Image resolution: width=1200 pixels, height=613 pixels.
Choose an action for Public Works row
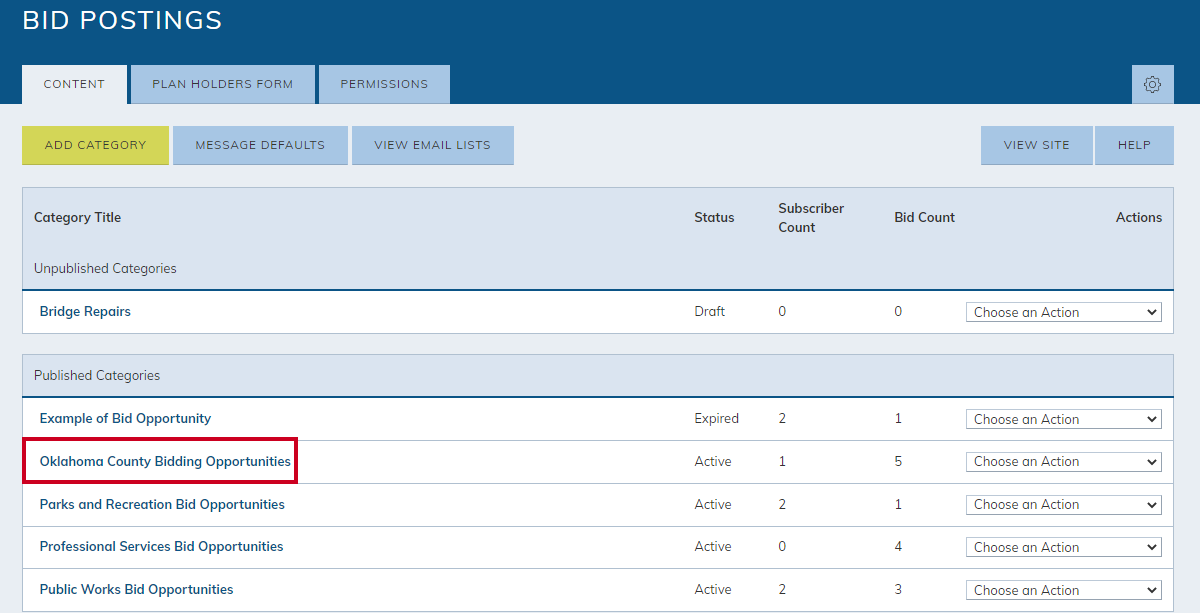click(x=1064, y=590)
